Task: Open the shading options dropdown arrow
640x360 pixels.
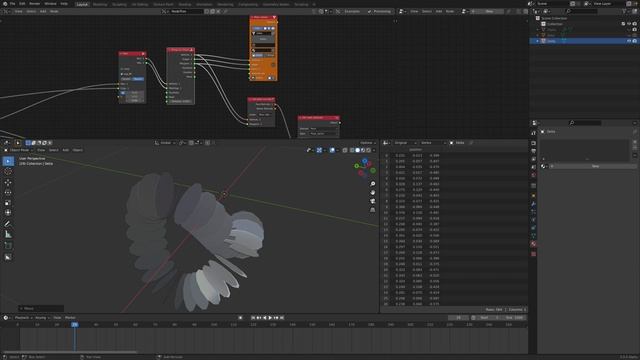Action: pyautogui.click(x=374, y=150)
